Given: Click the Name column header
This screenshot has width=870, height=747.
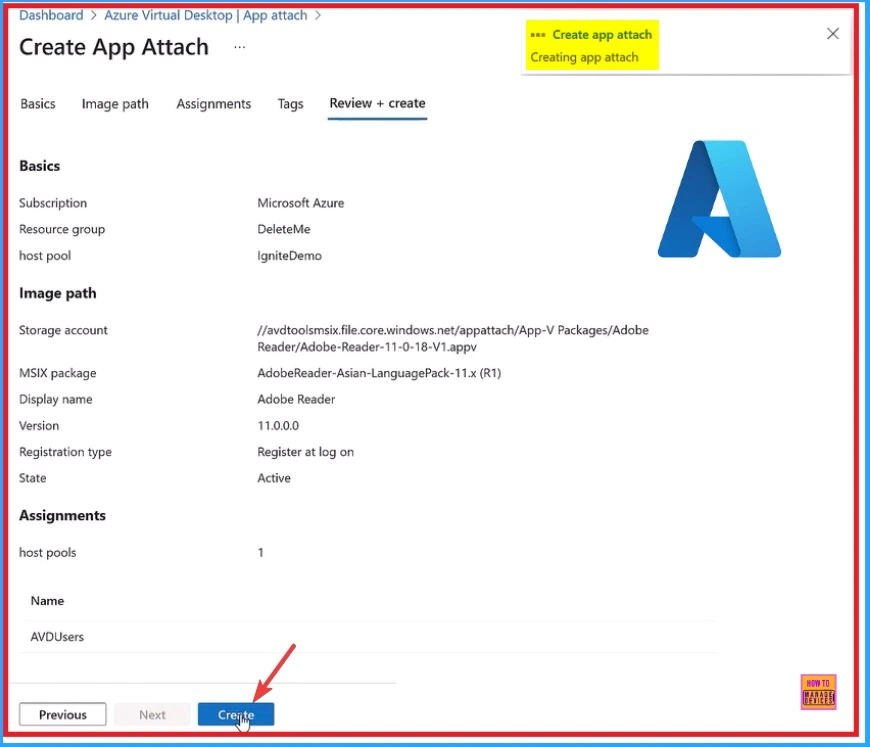Looking at the screenshot, I should [47, 601].
